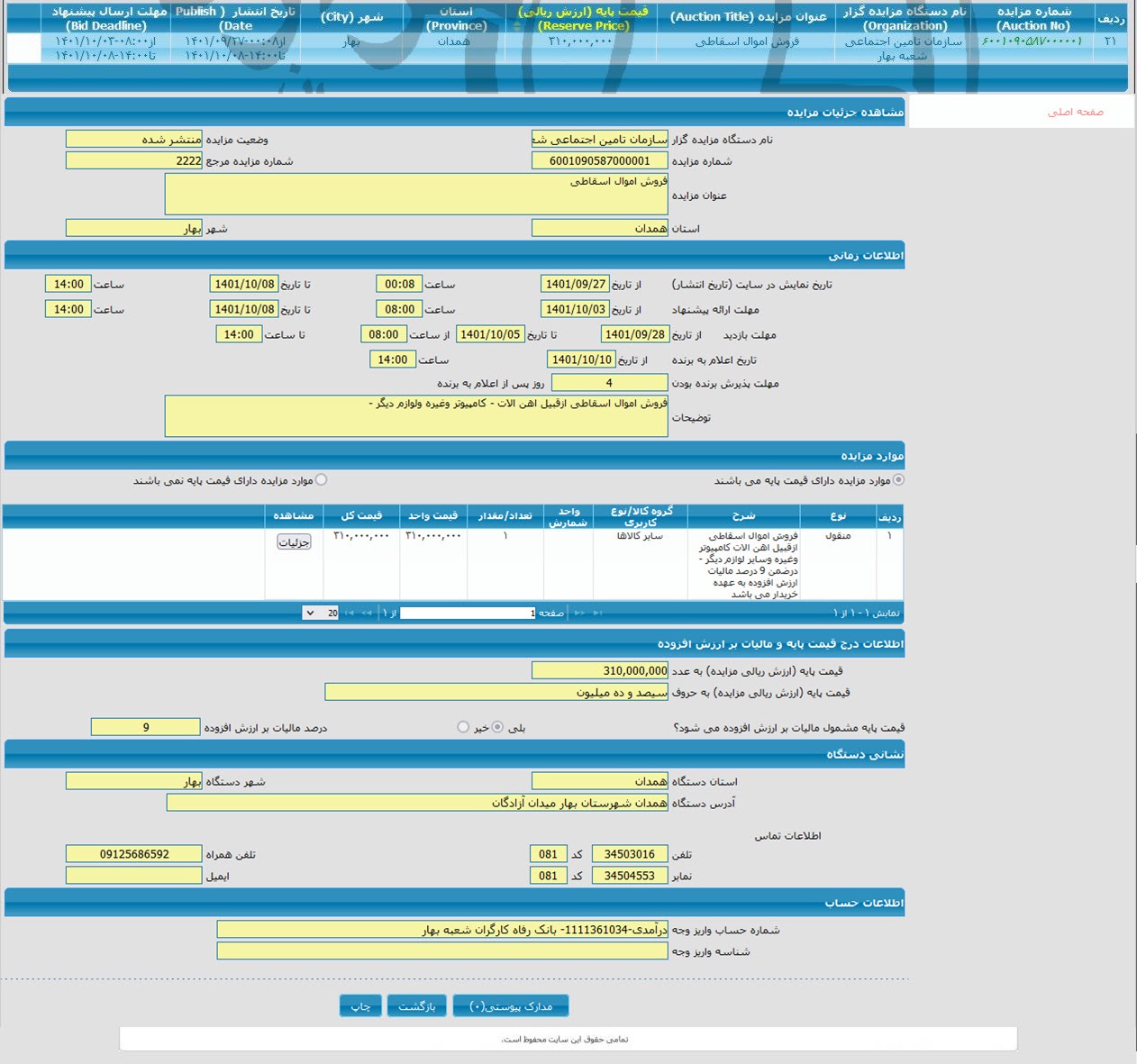Click the previous page pagination icon
This screenshot has height=1064, width=1137.
coord(579,614)
